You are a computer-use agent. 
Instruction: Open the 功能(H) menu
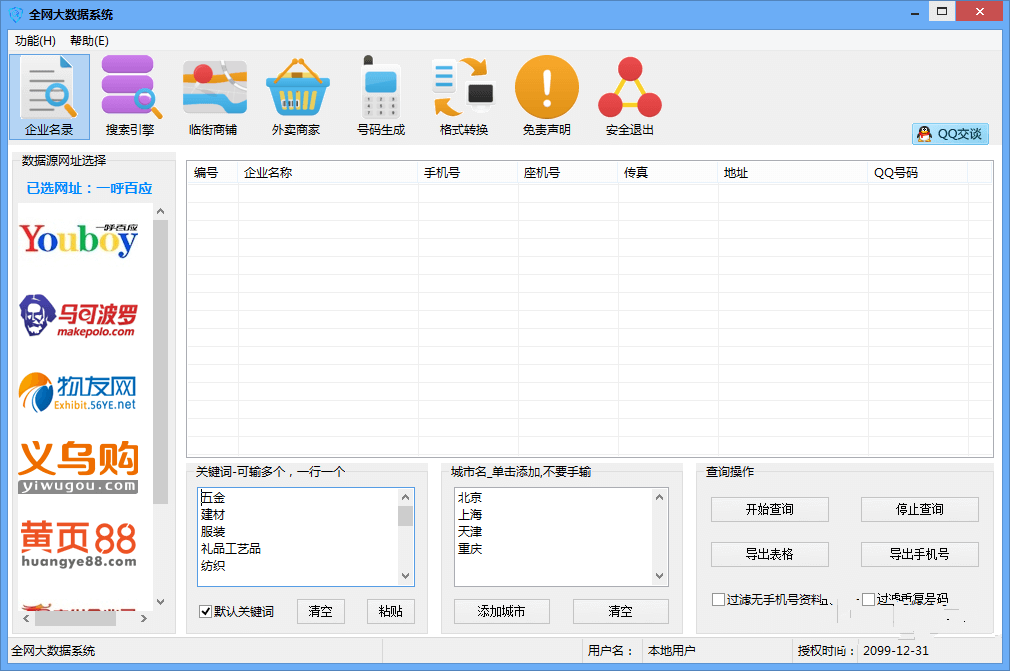(x=35, y=41)
